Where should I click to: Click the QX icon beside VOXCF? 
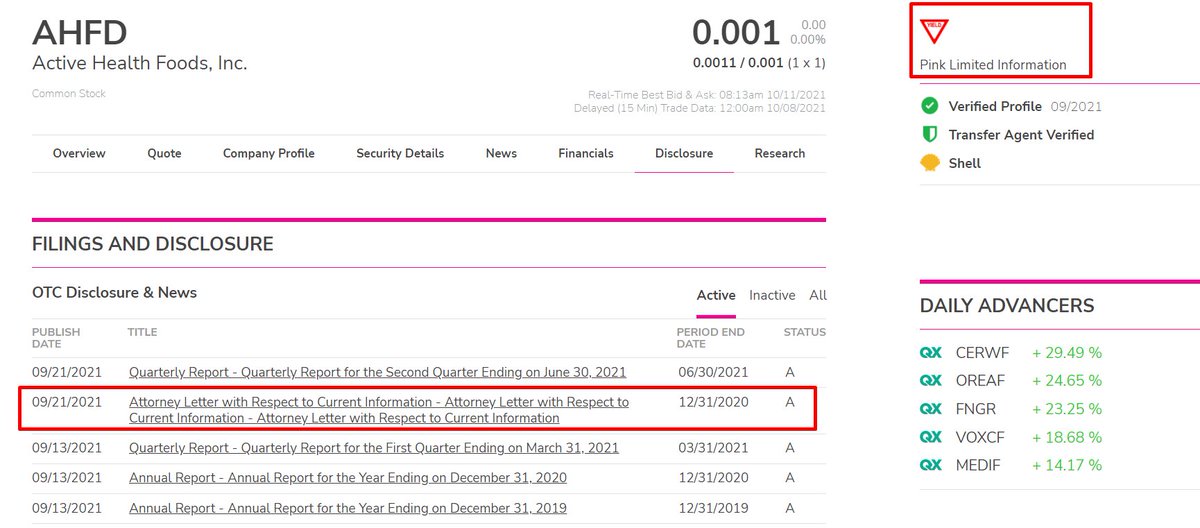tap(931, 437)
